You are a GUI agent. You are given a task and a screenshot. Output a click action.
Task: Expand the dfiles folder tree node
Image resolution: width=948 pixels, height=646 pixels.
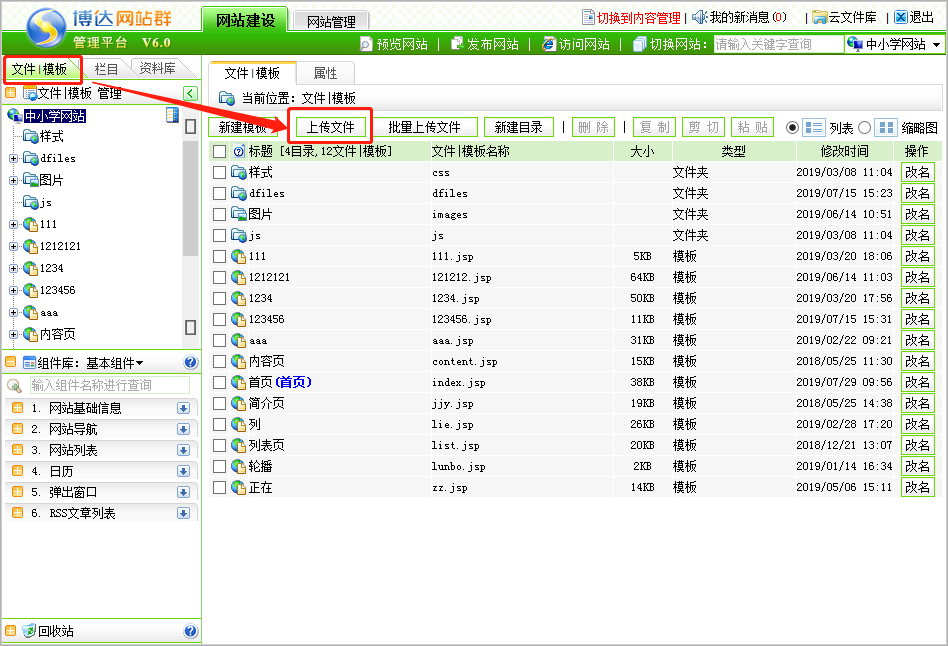[x=13, y=158]
